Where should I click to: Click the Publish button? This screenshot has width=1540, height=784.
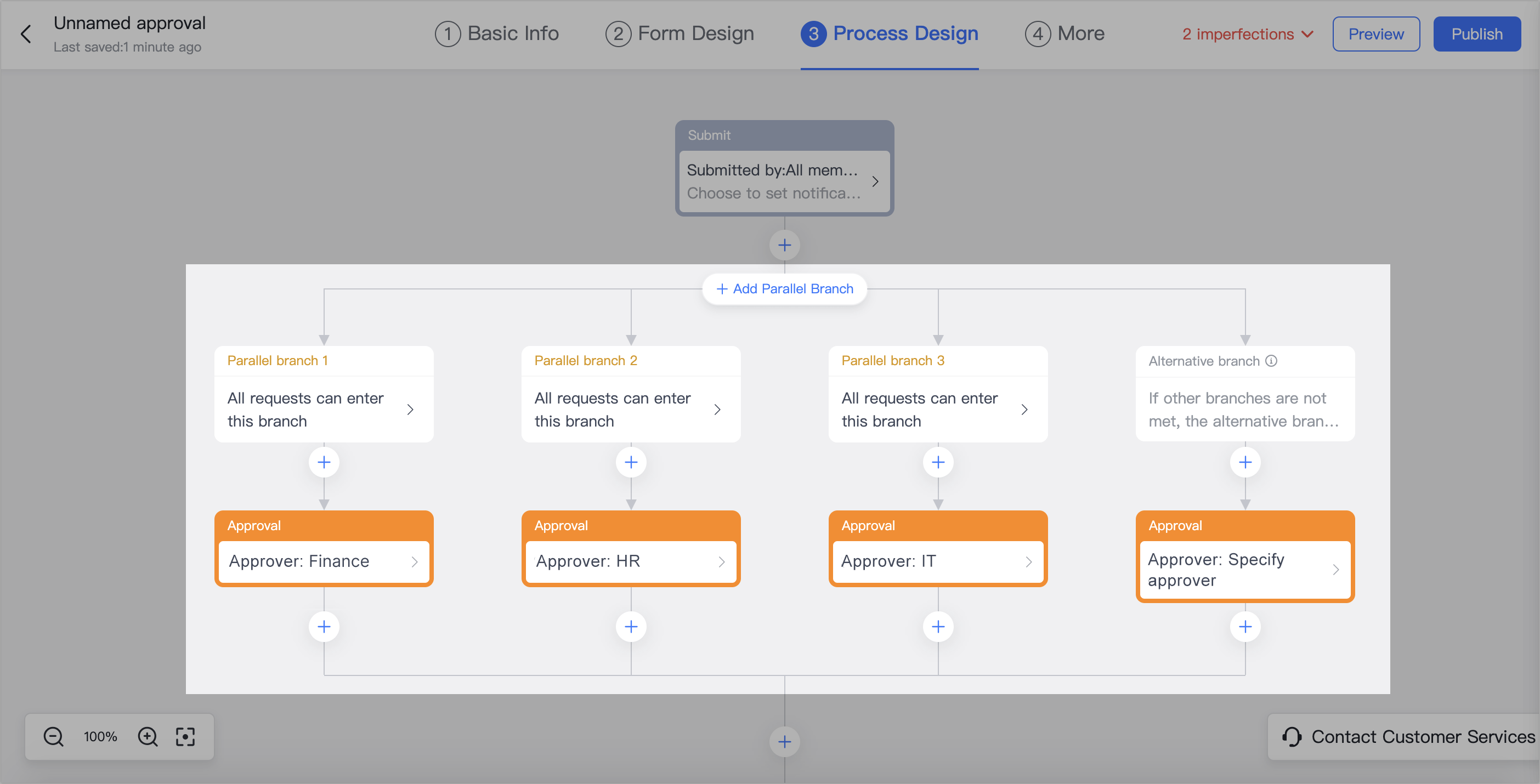point(1476,33)
